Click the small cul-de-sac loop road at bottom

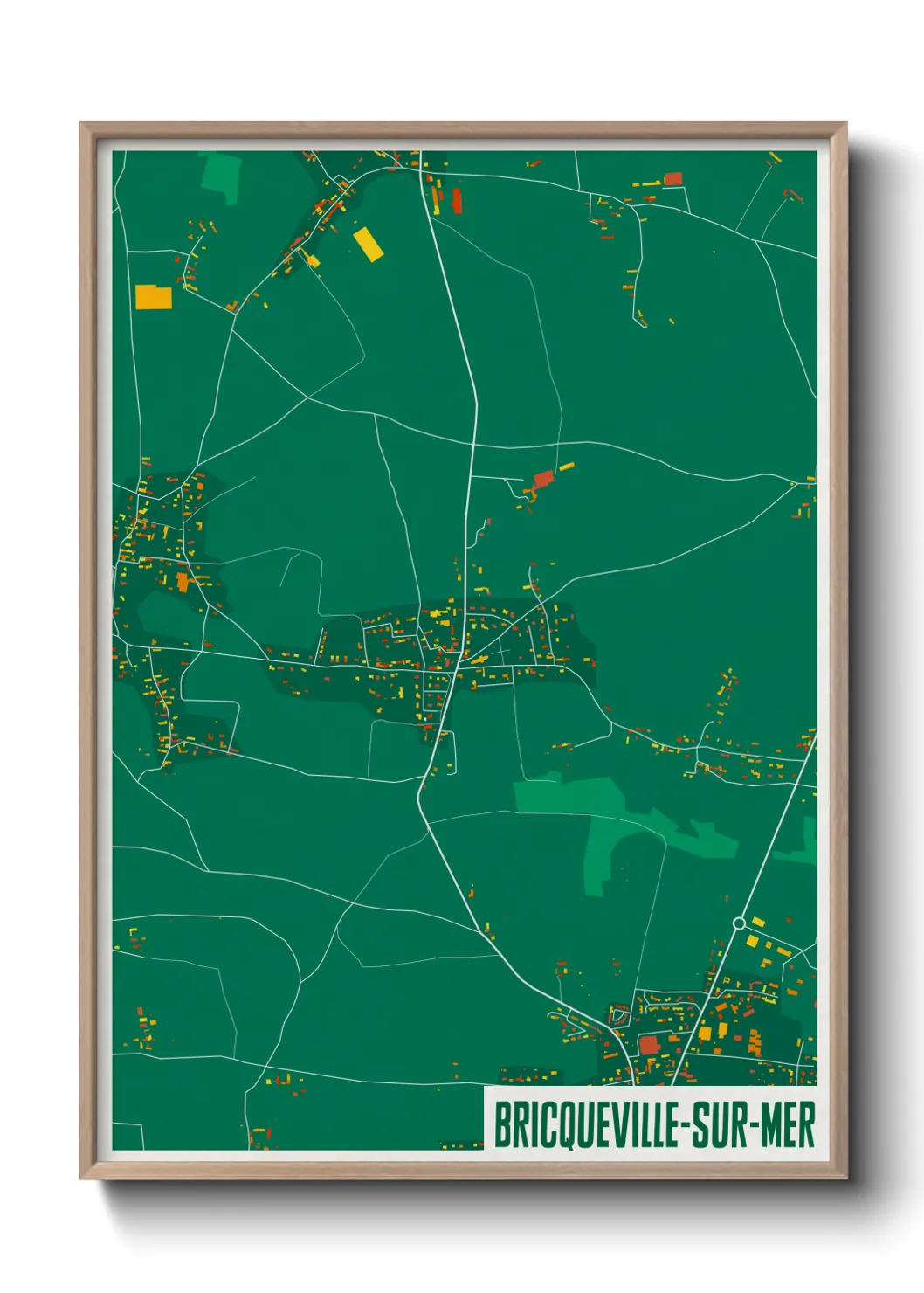619,1015
